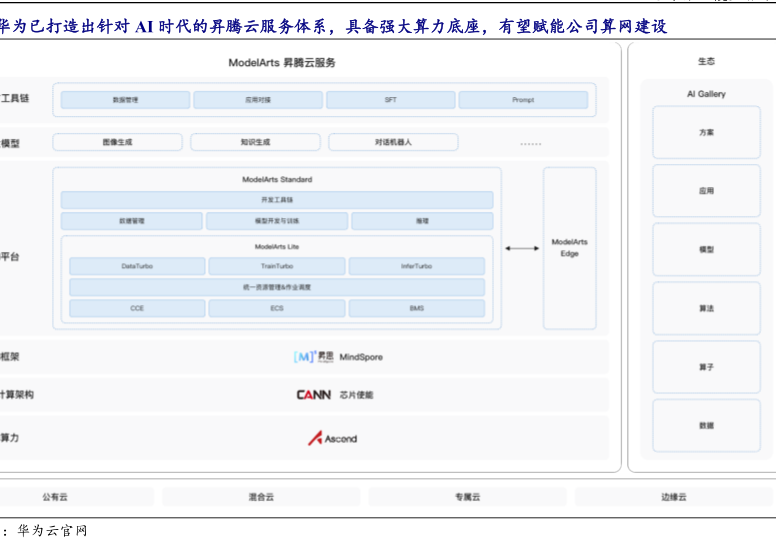
Task: Click the SFT box
Action: 390,100
